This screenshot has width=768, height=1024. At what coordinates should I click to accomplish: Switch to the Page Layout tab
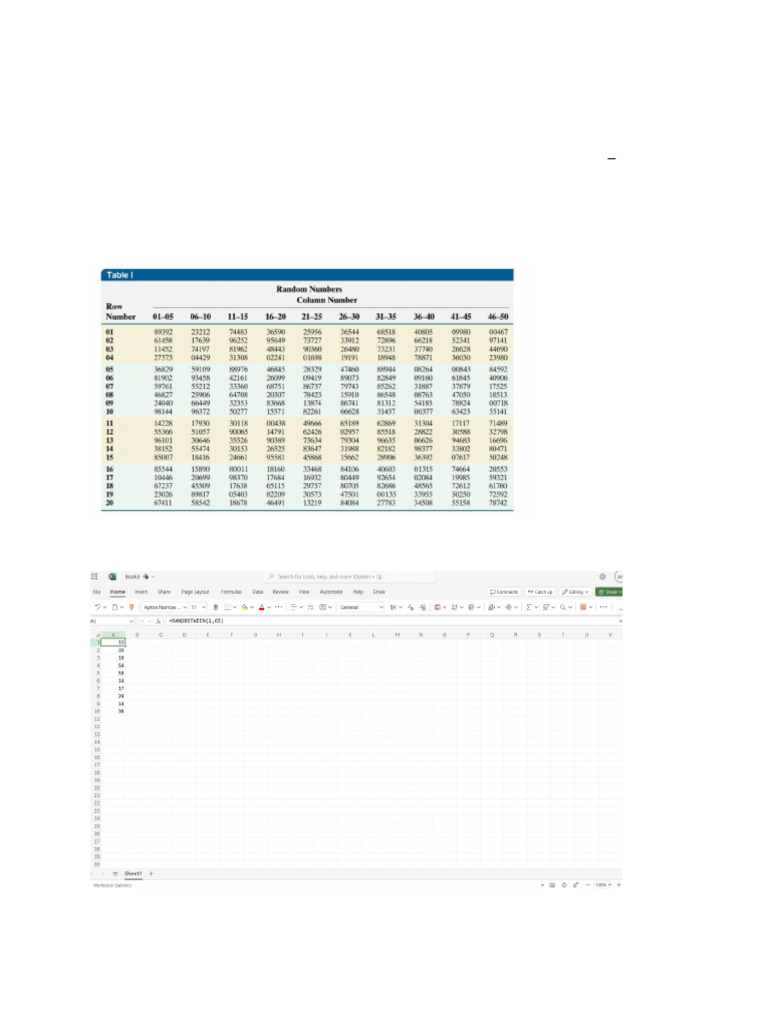[x=195, y=592]
